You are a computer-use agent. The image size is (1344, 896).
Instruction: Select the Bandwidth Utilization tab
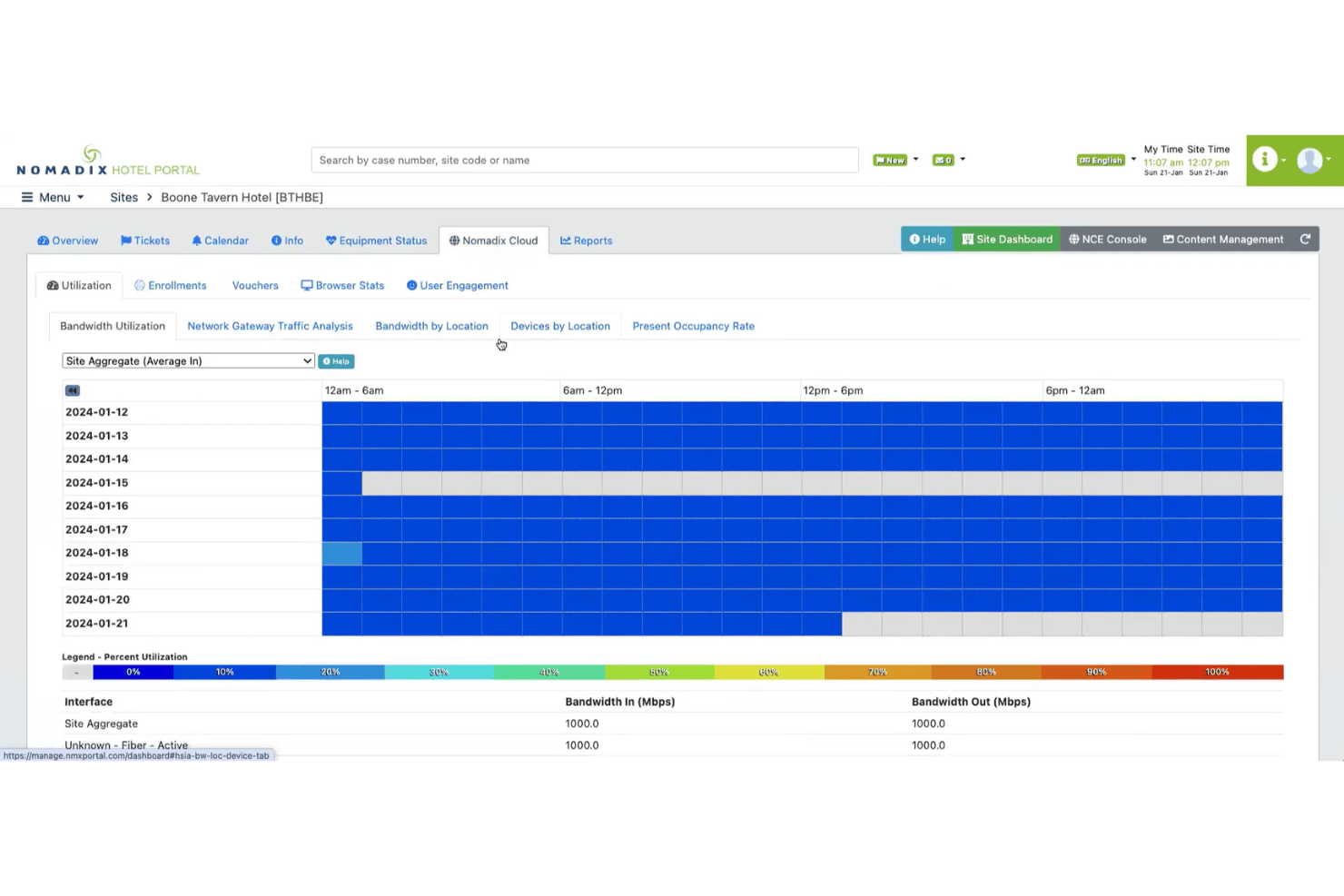pyautogui.click(x=113, y=326)
